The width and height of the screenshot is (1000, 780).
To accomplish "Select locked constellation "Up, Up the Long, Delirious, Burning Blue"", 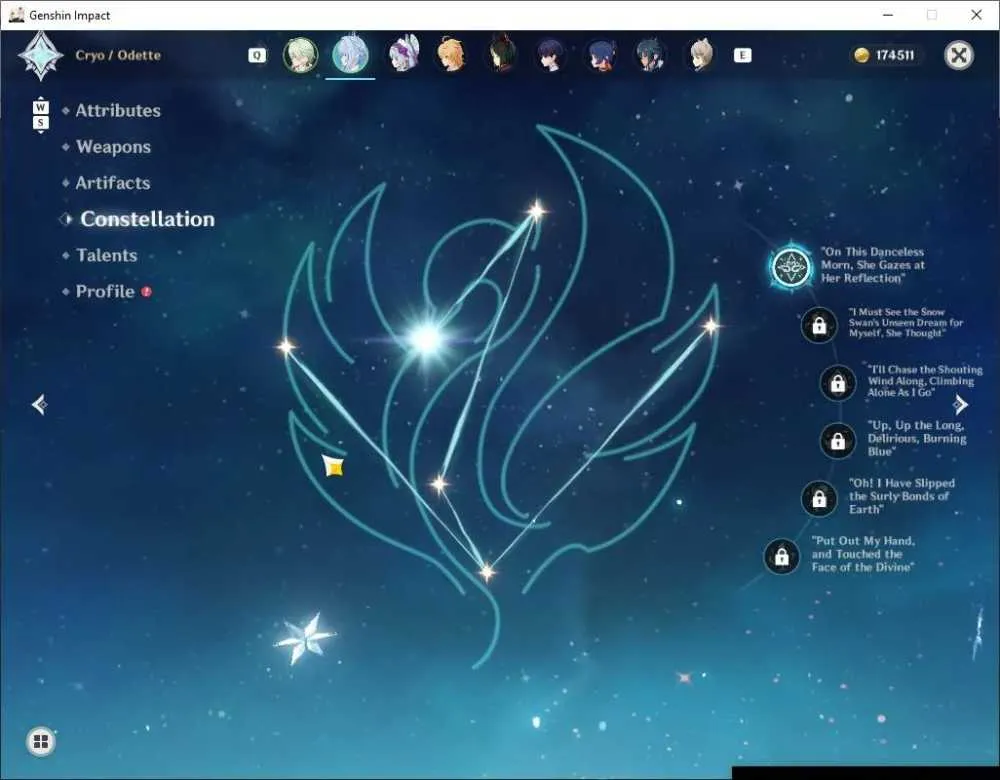I will (x=837, y=440).
